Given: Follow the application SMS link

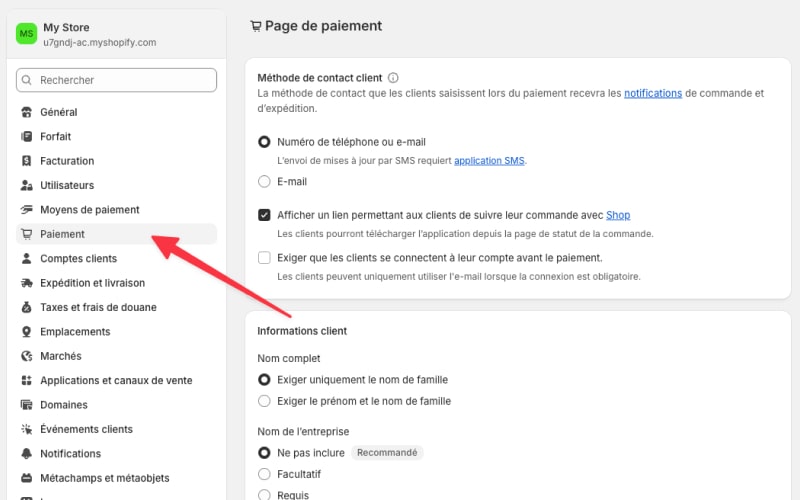Looking at the screenshot, I should tap(489, 160).
